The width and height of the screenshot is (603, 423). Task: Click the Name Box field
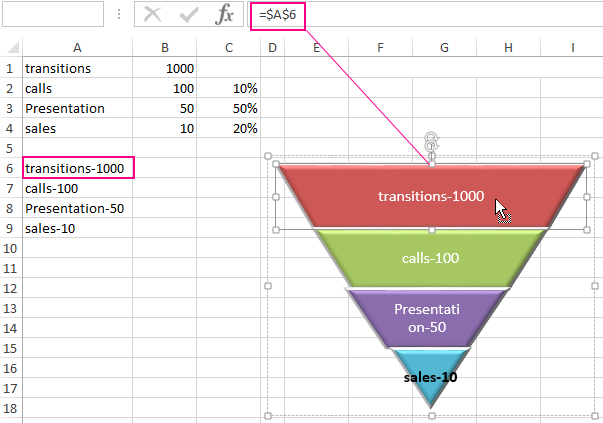(x=52, y=15)
